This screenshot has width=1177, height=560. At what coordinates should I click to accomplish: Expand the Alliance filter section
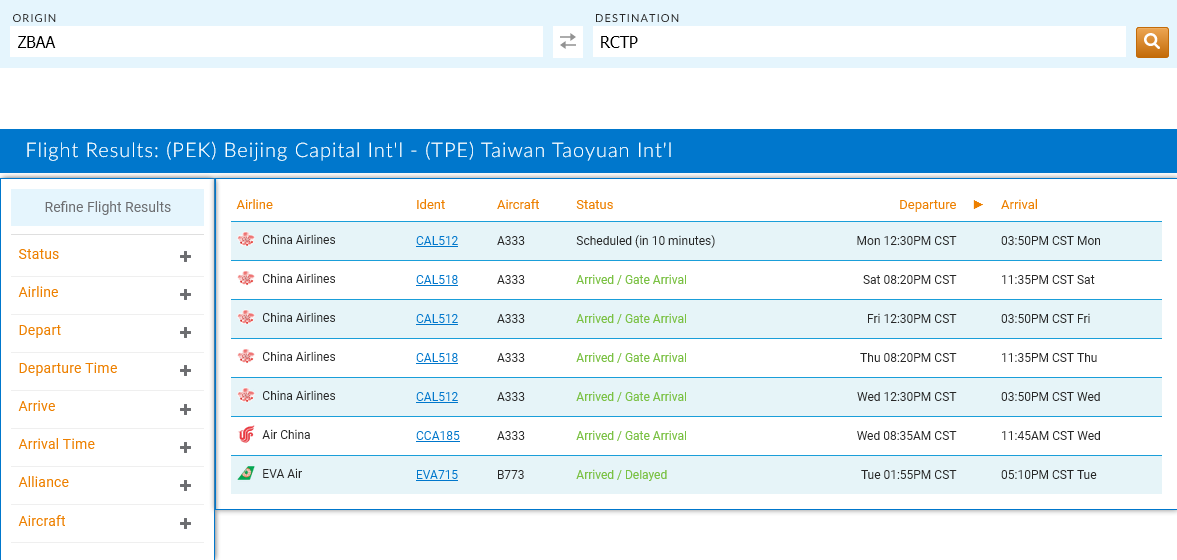(185, 485)
